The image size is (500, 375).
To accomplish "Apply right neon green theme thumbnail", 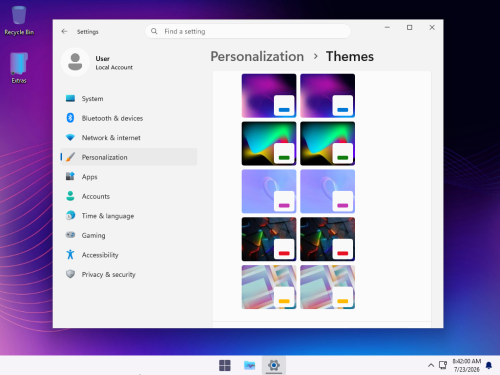I will pos(327,143).
